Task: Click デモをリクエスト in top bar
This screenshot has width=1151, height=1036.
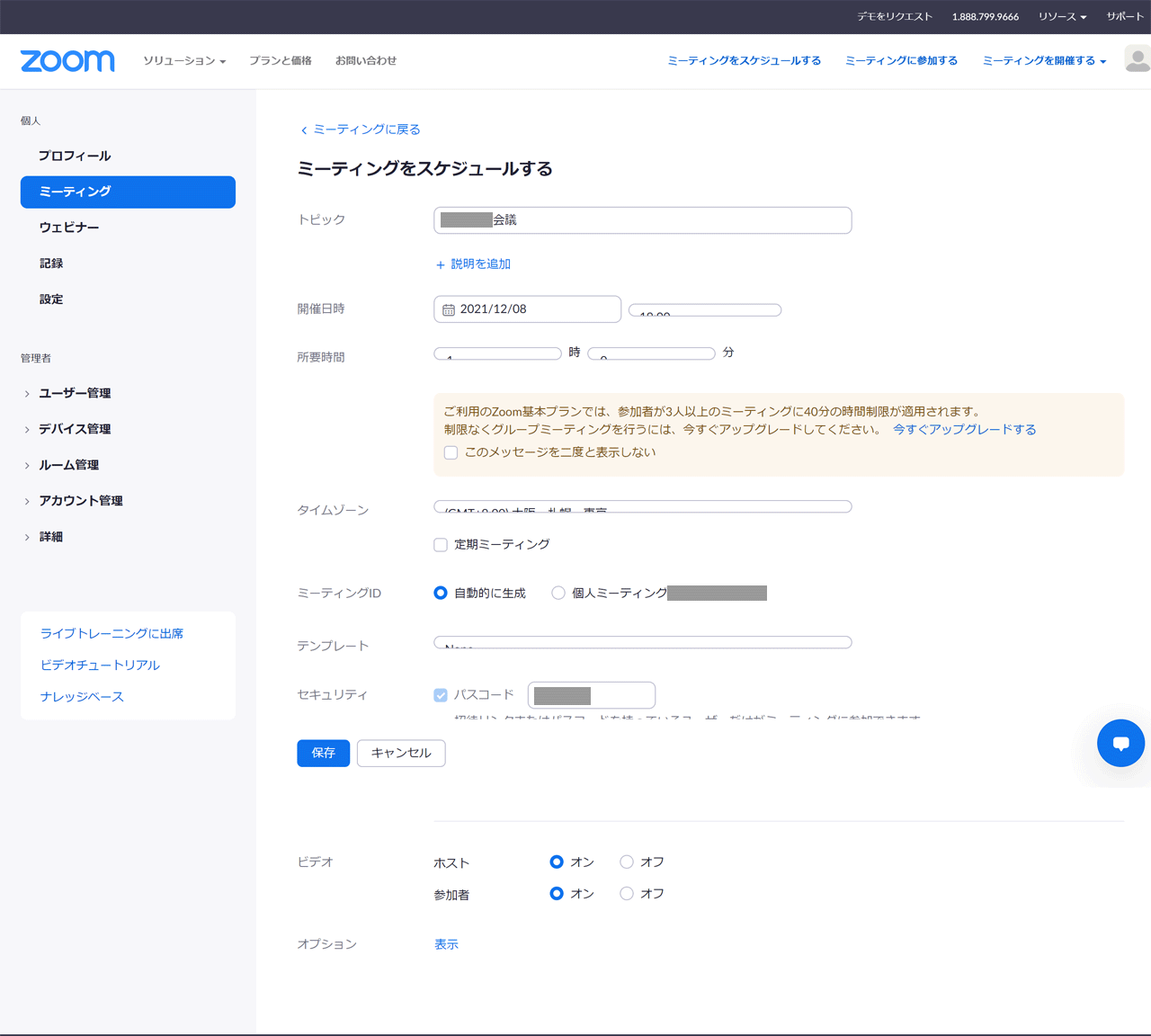Action: 895,17
